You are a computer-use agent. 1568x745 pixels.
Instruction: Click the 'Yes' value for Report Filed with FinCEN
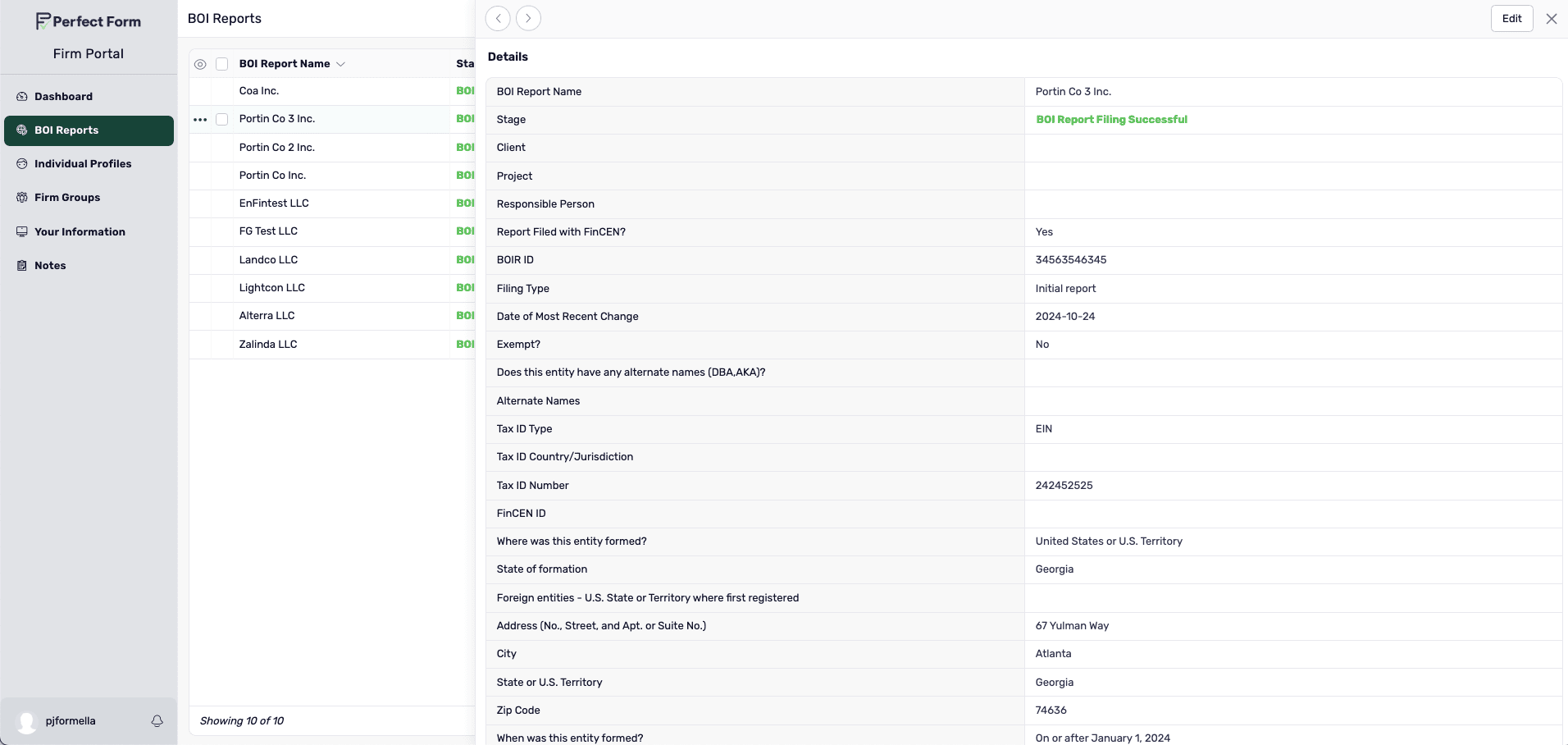[1044, 232]
